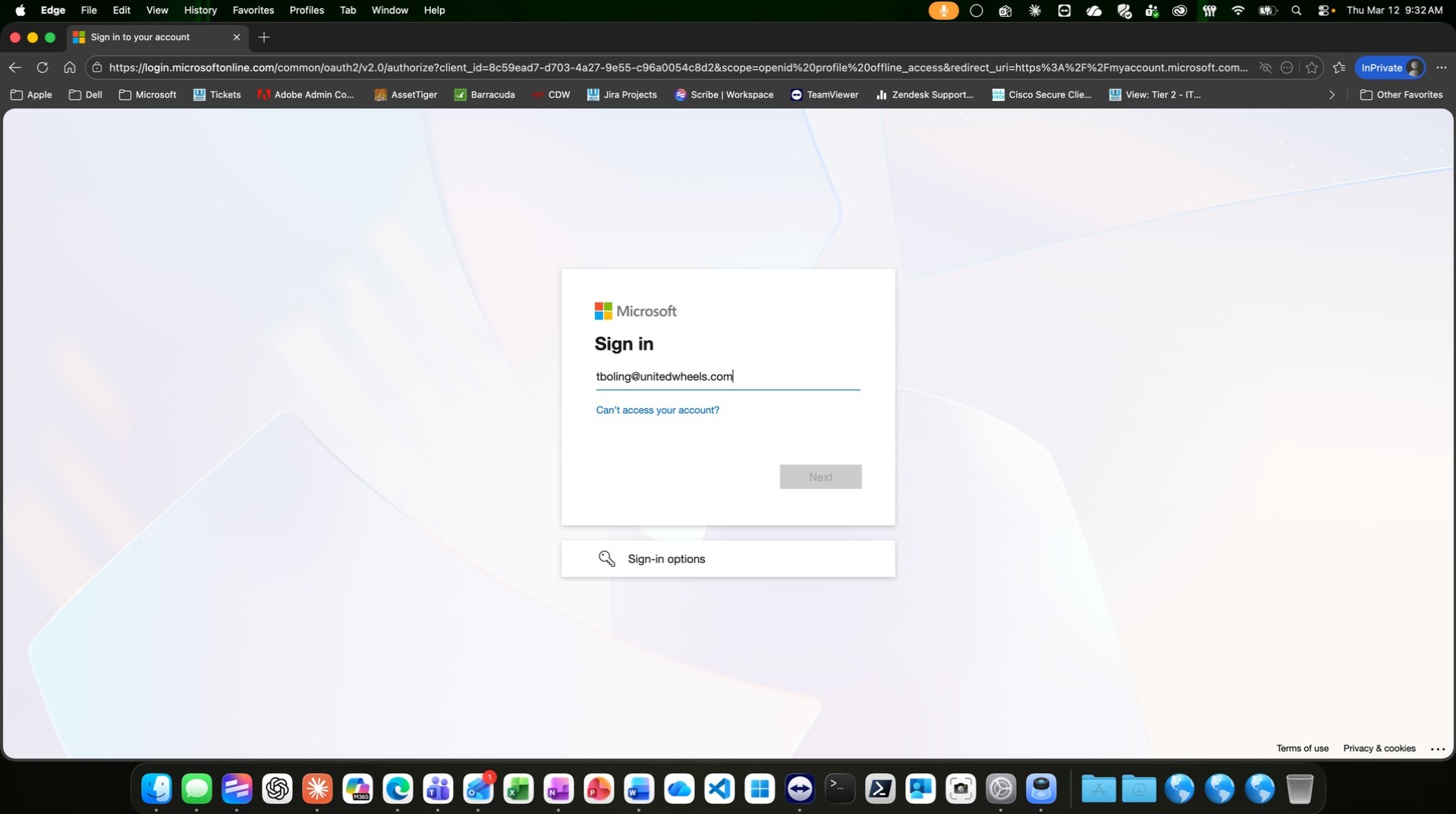Open System Settings gear in dock
This screenshot has width=1456, height=814.
click(1001, 789)
